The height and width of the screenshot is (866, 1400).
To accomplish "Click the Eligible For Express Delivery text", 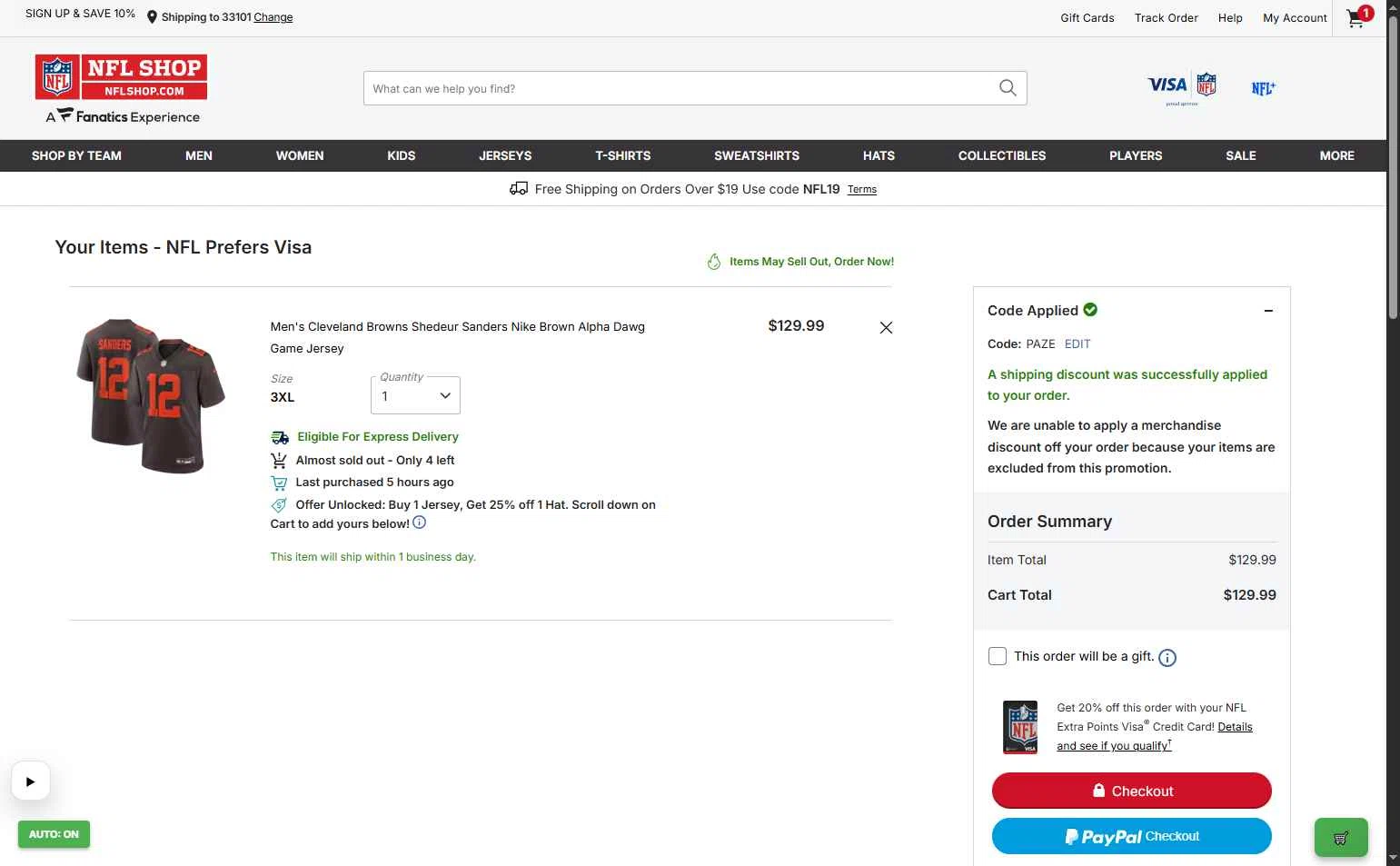I will click(x=378, y=437).
